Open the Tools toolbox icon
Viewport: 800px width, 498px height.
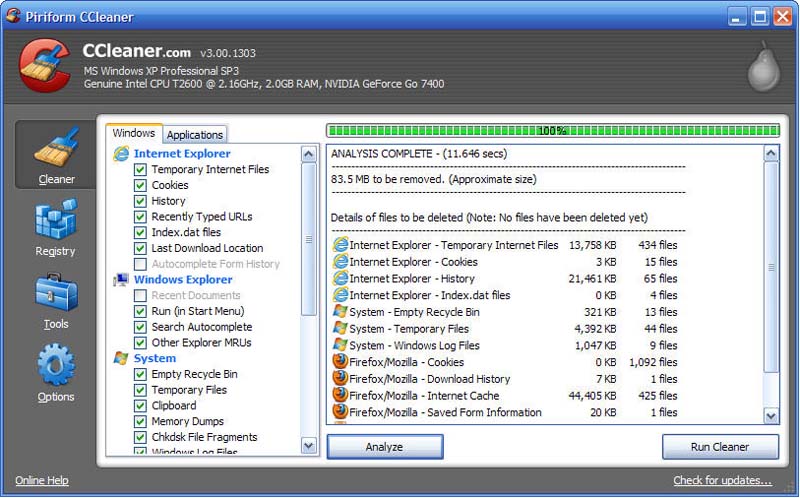(x=56, y=299)
